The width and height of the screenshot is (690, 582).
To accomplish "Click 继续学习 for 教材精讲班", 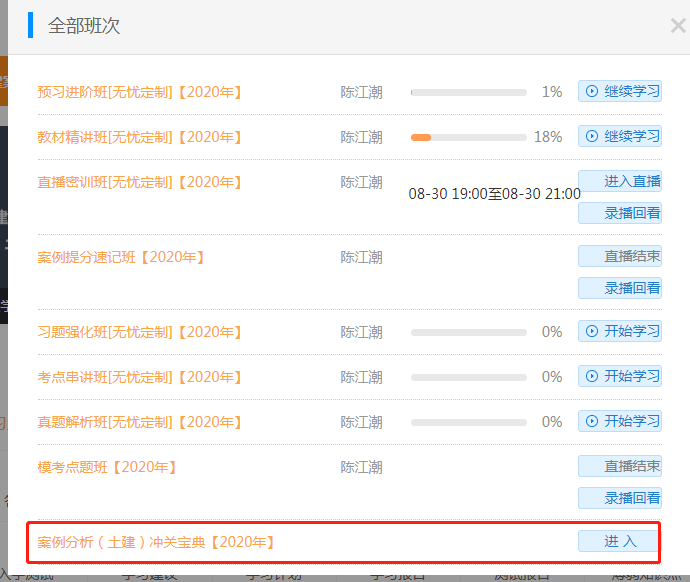I will pyautogui.click(x=620, y=137).
